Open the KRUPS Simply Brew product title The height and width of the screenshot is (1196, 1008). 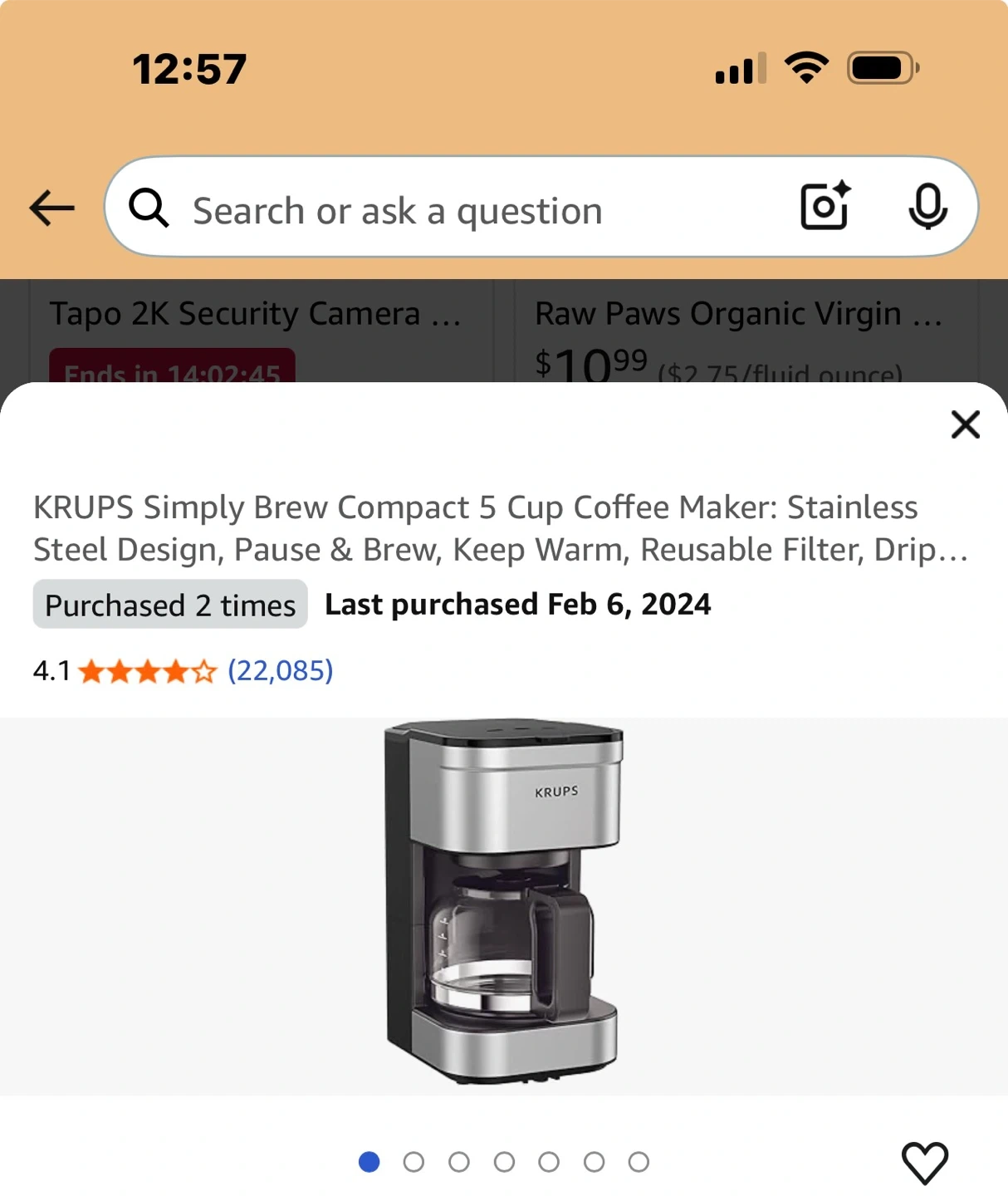point(501,528)
